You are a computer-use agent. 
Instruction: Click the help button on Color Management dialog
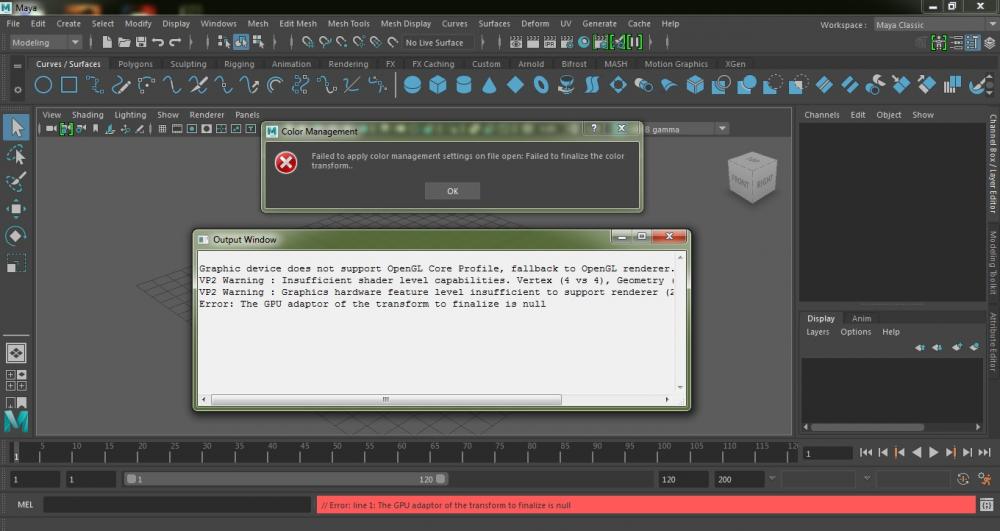point(594,128)
